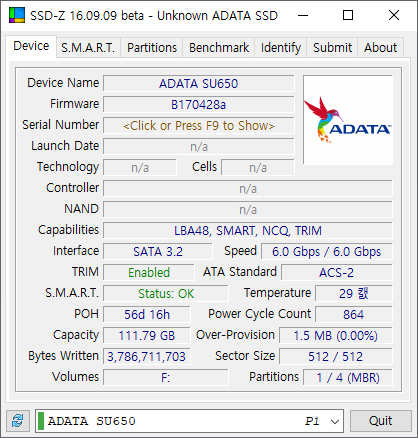
Task: Click the ADATA hummingbird logo image
Action: [x=348, y=120]
